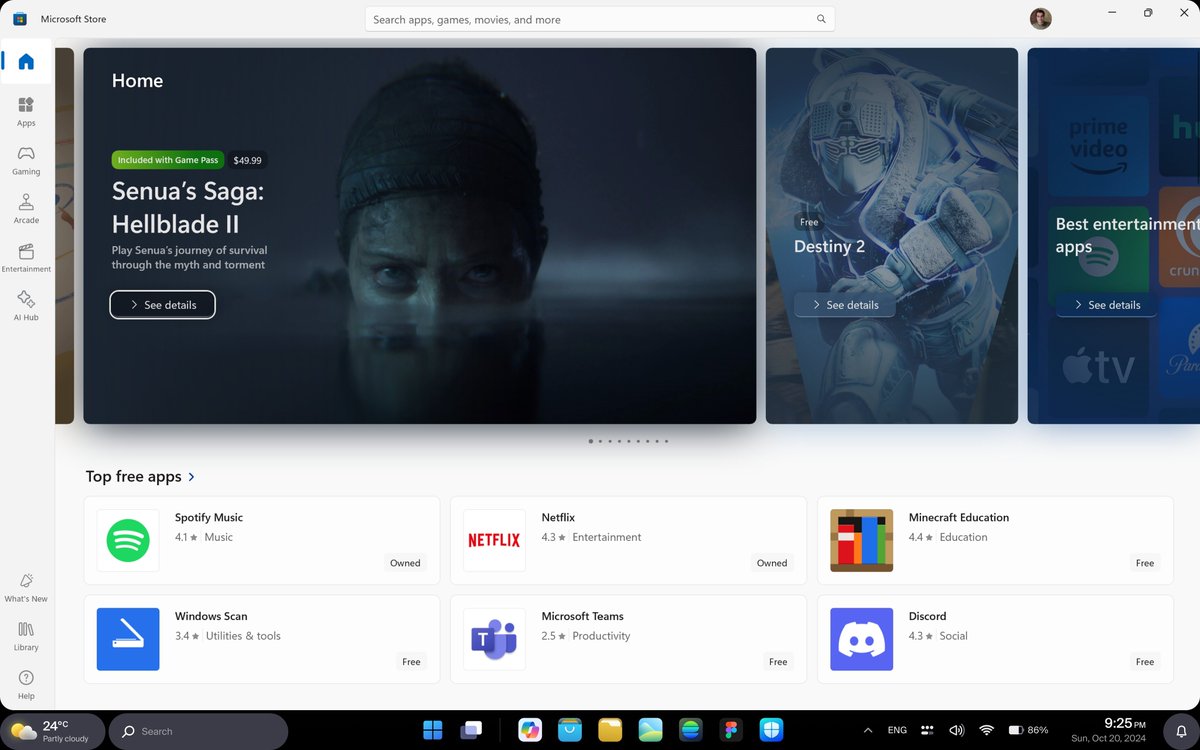This screenshot has height=750, width=1200.
Task: Open the Gaming section
Action: [x=25, y=157]
